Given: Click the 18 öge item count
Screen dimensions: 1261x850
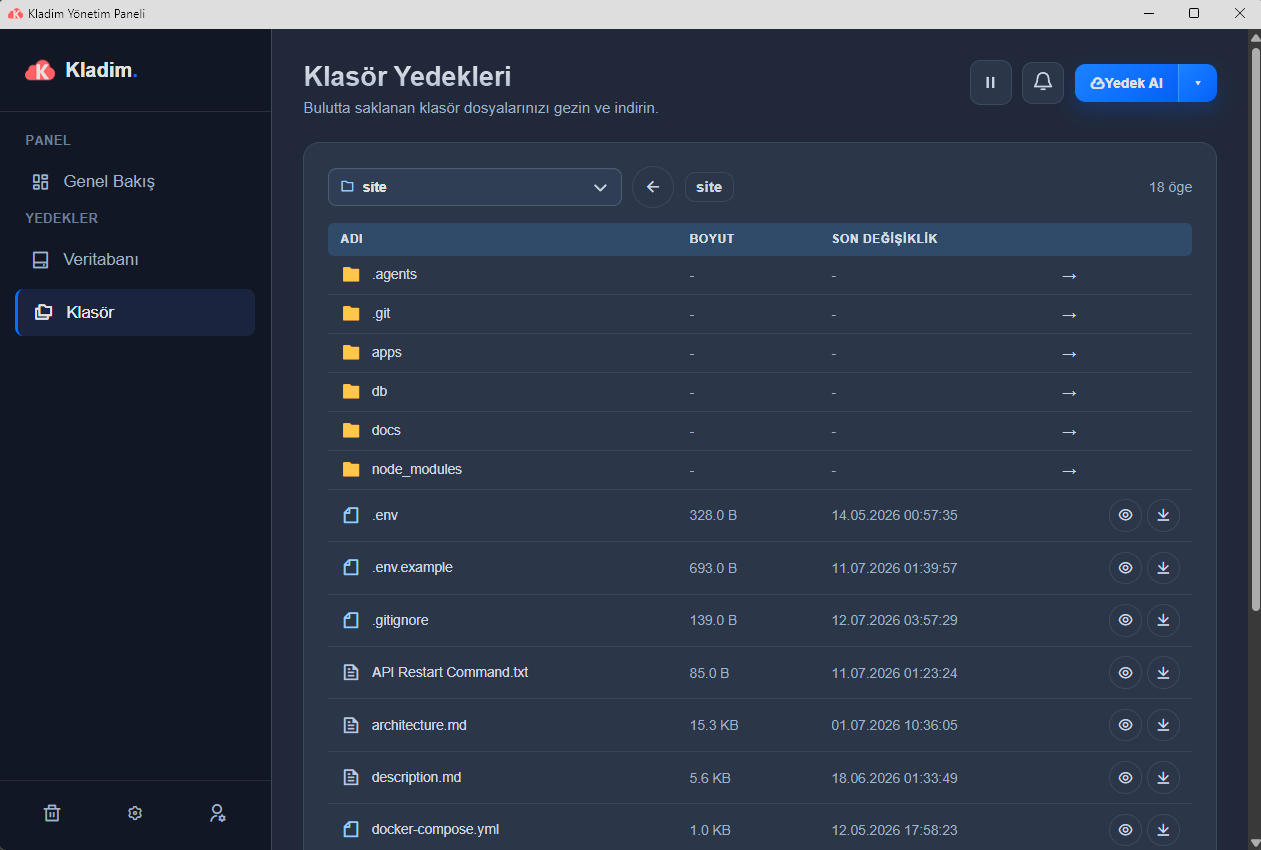Looking at the screenshot, I should click(1170, 187).
